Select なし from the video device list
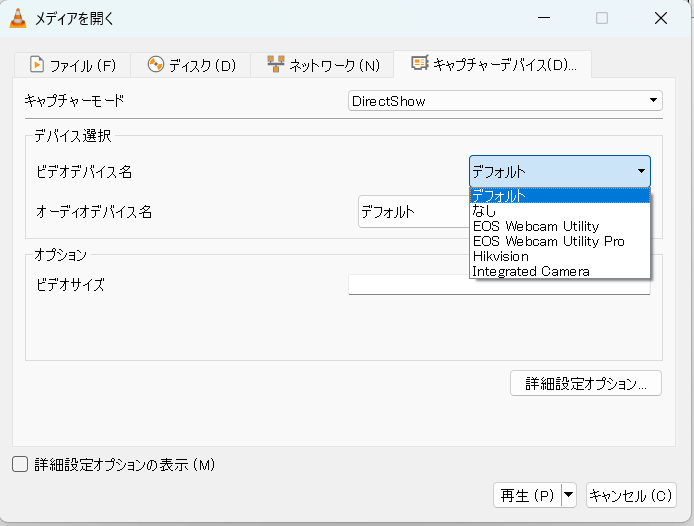This screenshot has width=694, height=526. pyautogui.click(x=485, y=211)
